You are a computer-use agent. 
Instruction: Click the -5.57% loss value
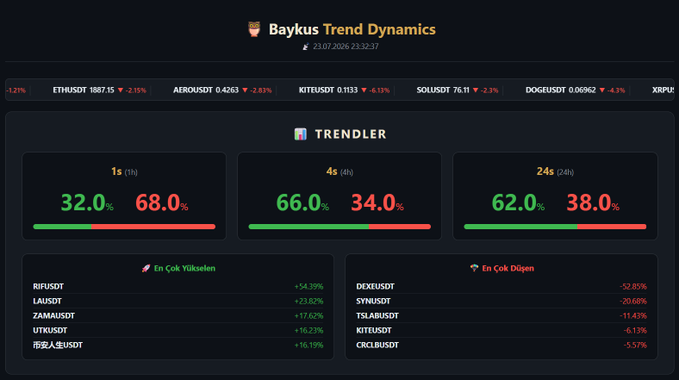[x=635, y=345]
